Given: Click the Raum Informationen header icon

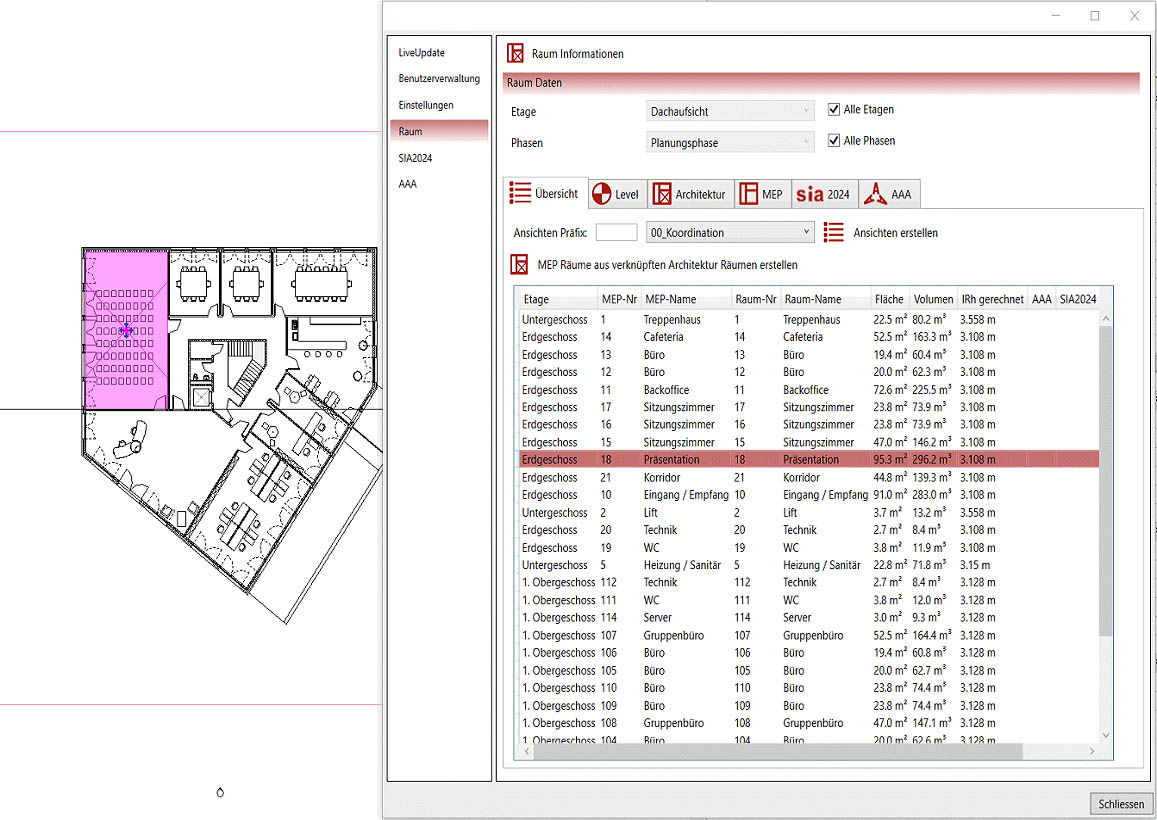Looking at the screenshot, I should tap(516, 54).
